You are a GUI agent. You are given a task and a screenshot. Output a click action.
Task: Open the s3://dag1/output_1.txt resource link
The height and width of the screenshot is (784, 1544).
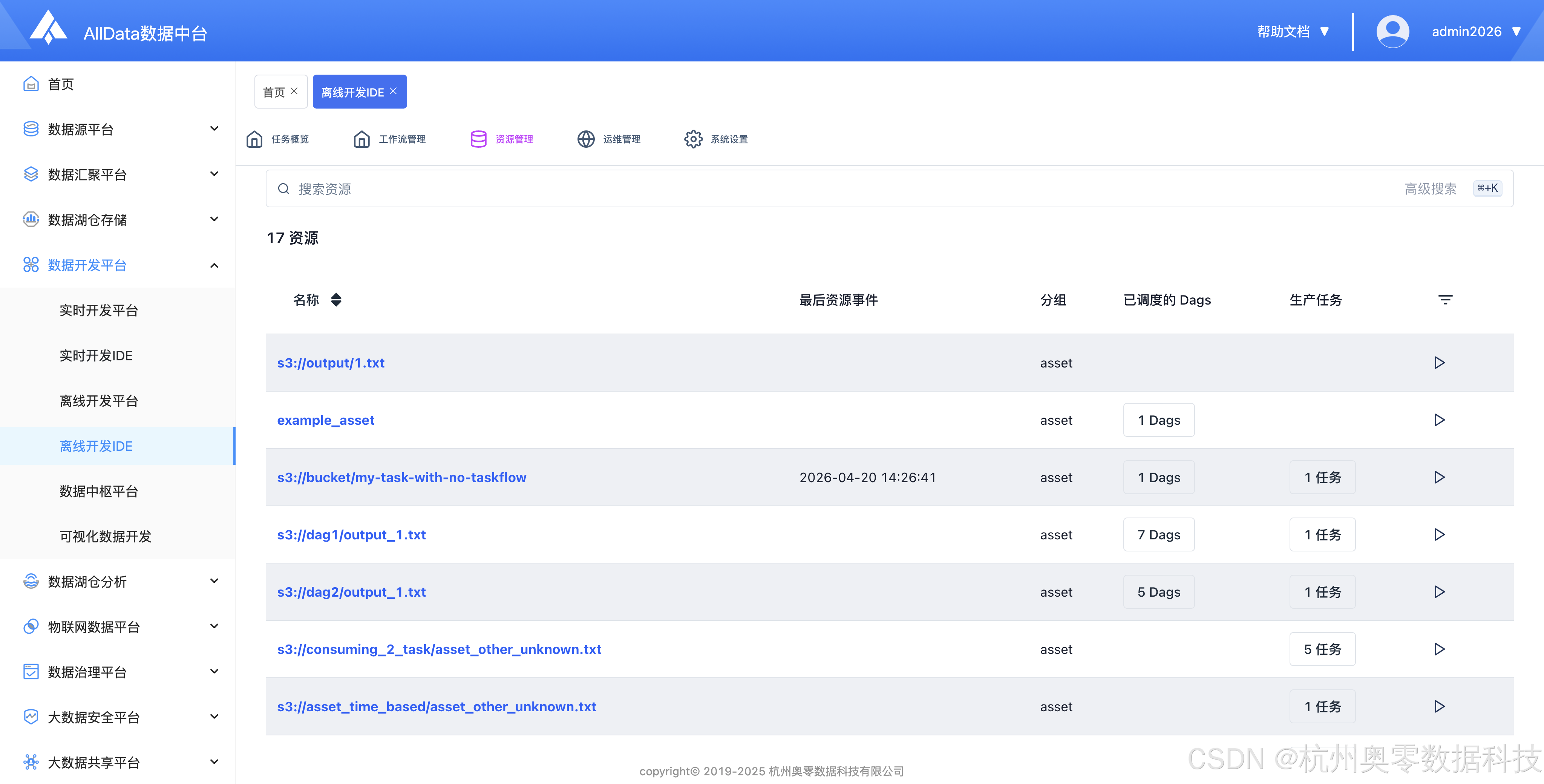[x=351, y=534]
